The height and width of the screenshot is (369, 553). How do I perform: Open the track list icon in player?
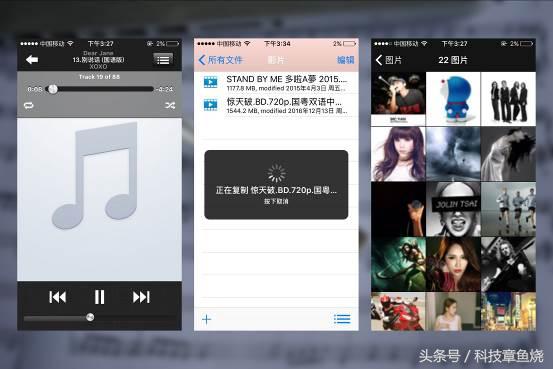163,60
